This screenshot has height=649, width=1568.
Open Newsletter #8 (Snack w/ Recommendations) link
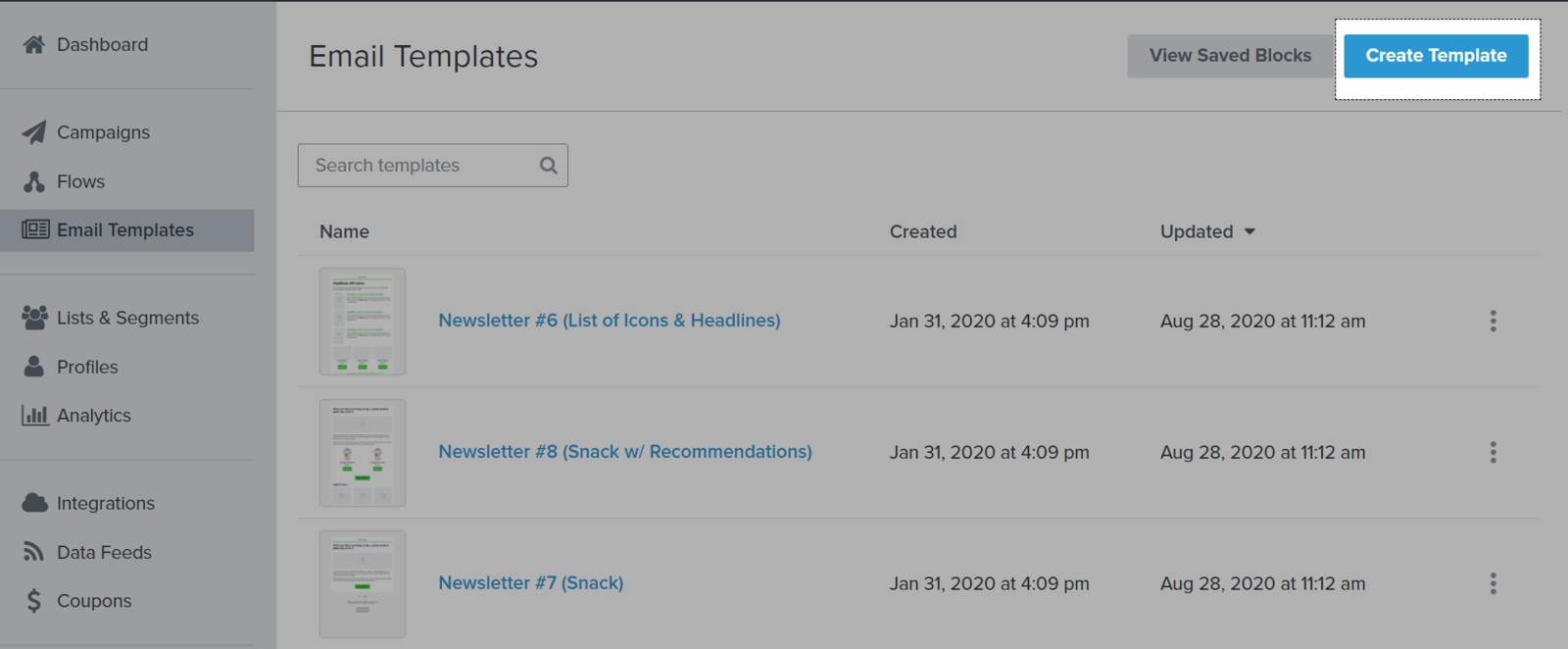pyautogui.click(x=624, y=452)
